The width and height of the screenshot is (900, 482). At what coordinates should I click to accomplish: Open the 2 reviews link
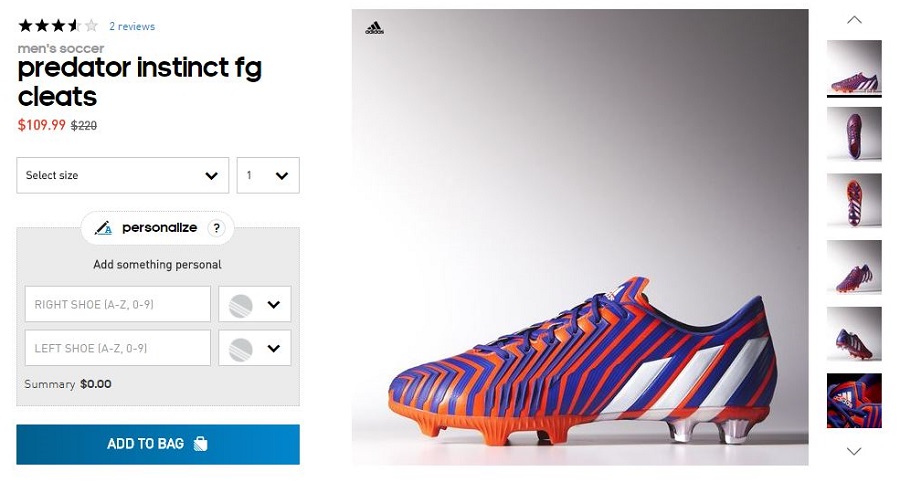tap(132, 26)
